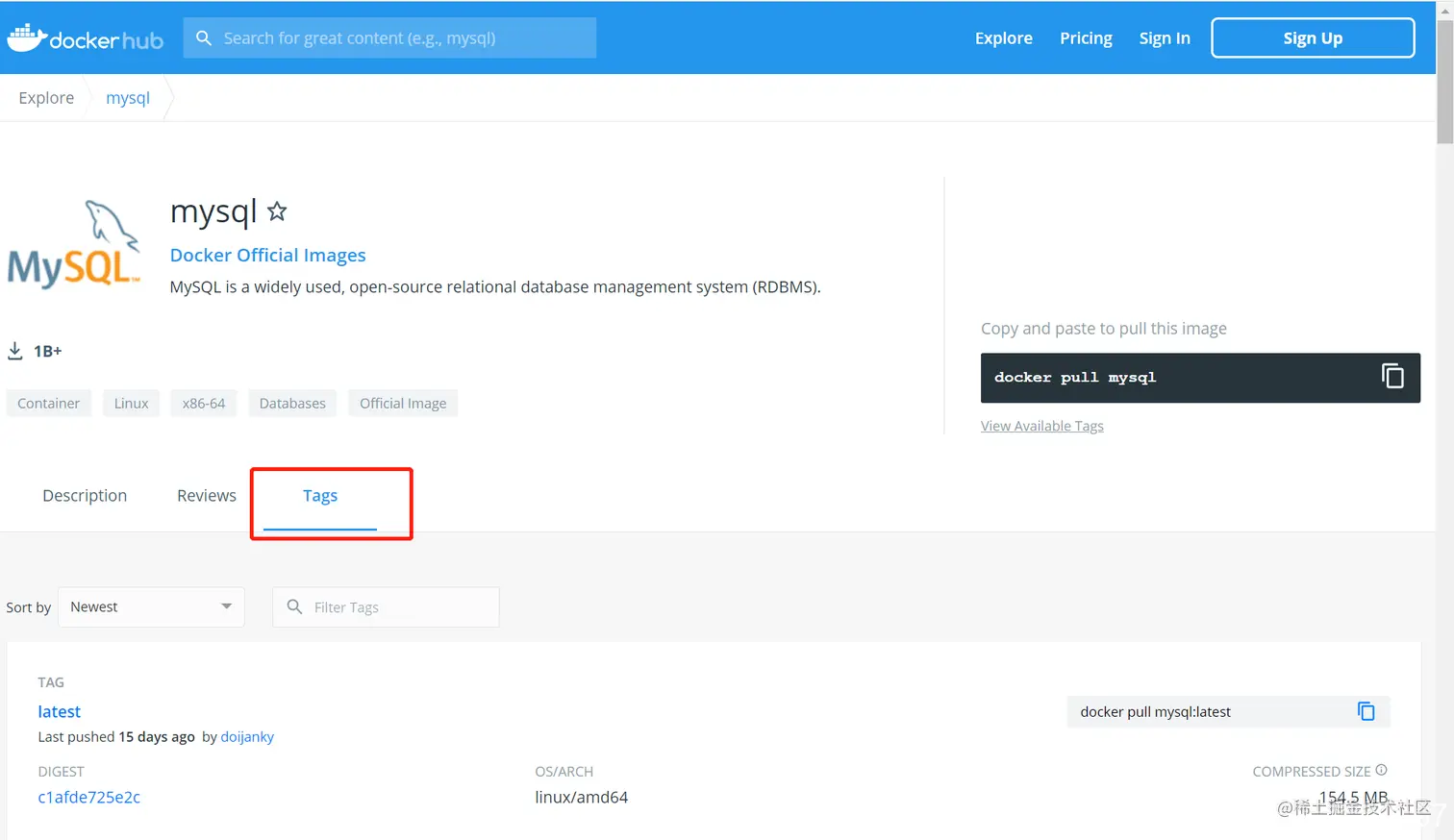Click the mysql repository title
This screenshot has height=840, width=1454.
[213, 211]
